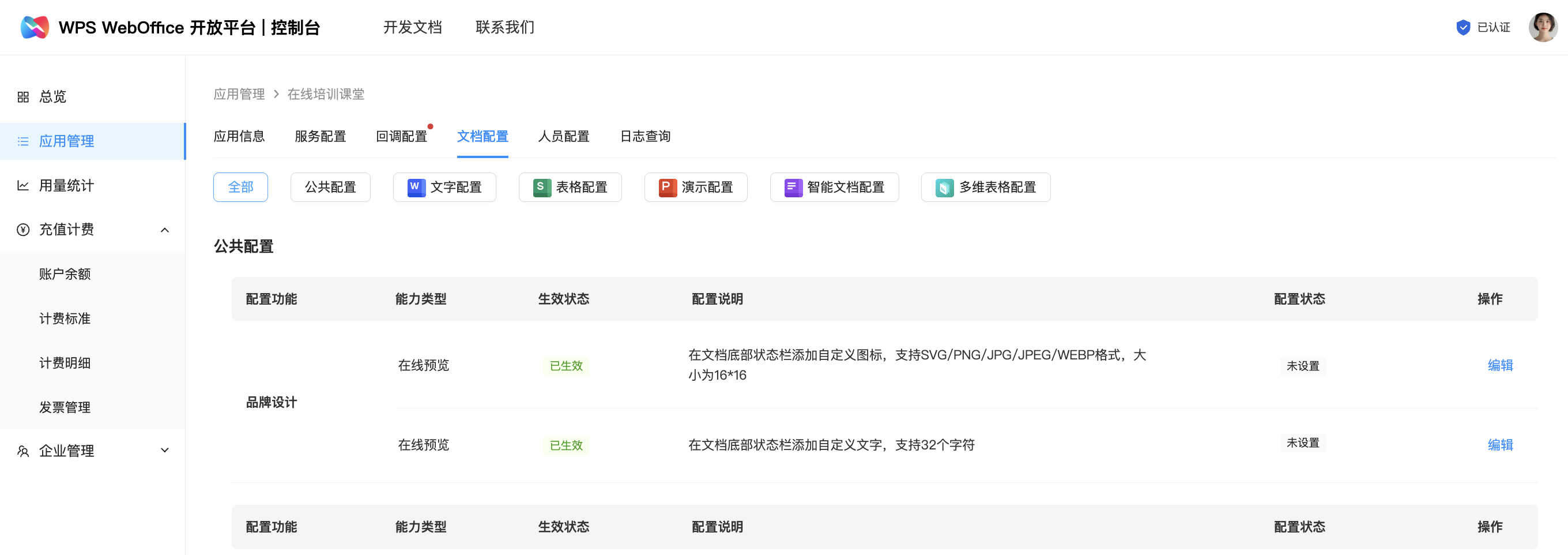Select the 智能文档配置 icon filter

[x=793, y=187]
